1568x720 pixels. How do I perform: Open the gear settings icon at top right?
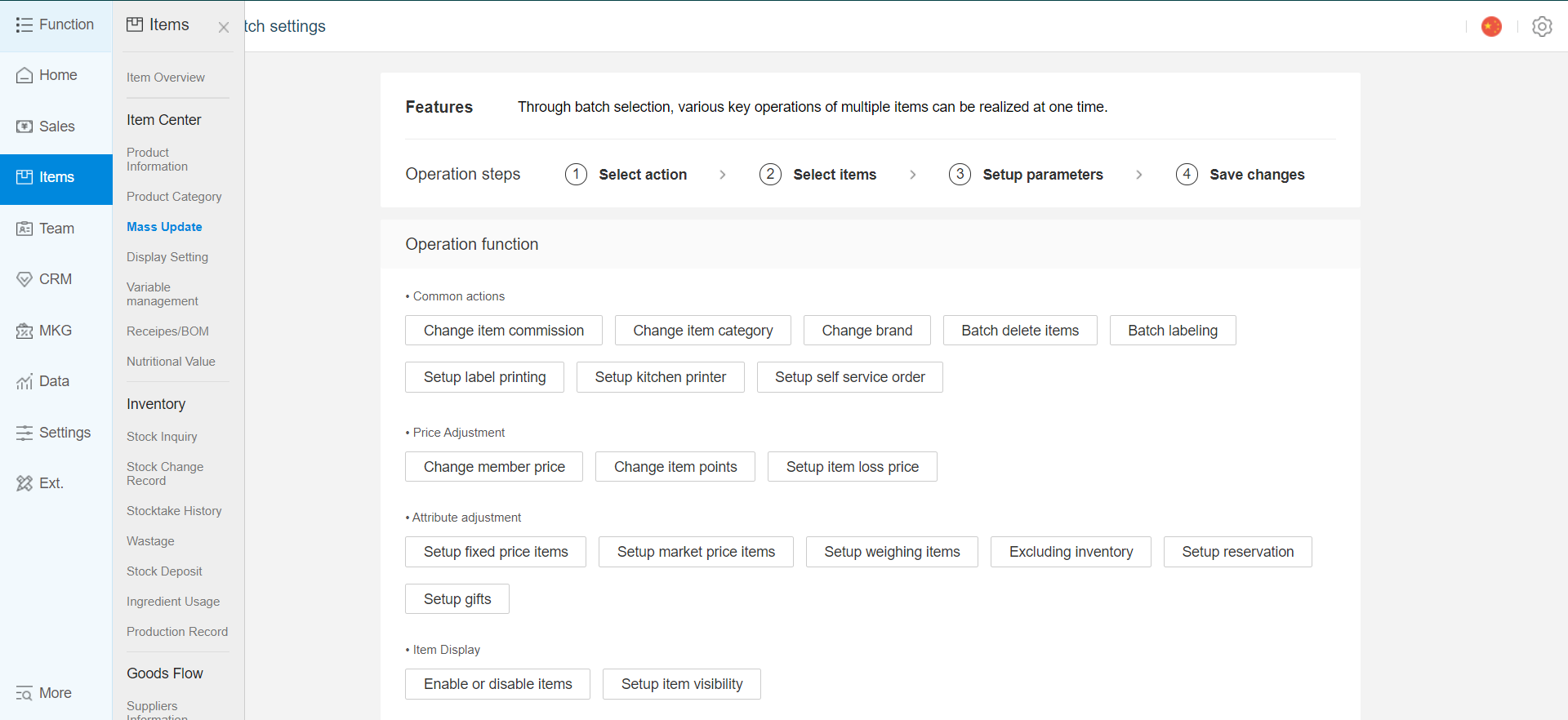tap(1542, 26)
